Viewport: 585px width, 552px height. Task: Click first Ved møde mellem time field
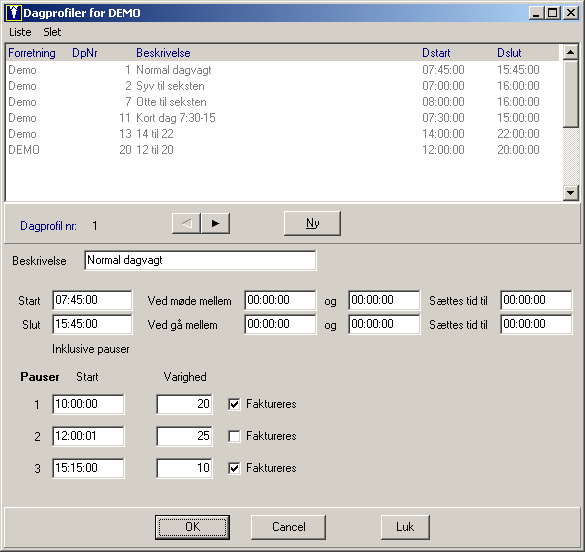[280, 300]
